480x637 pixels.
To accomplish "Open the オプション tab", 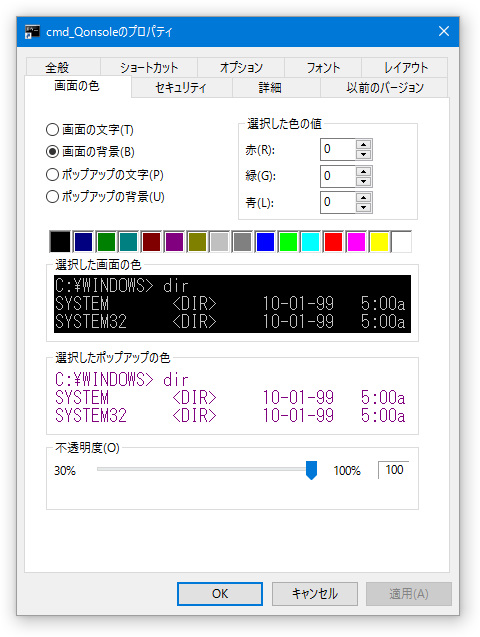I will [x=241, y=67].
